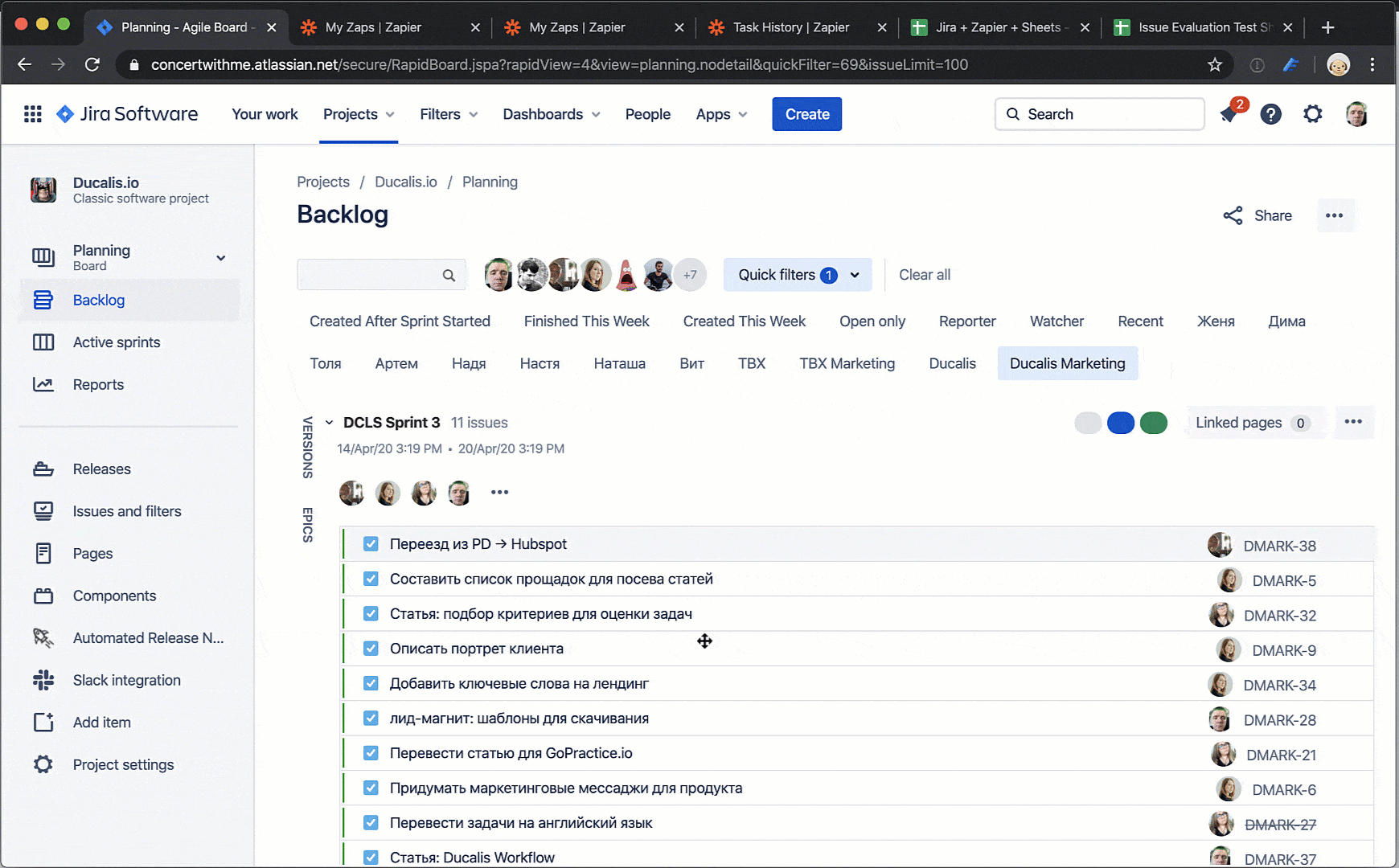
Task: Open the Backlog page more options menu
Action: [1335, 215]
